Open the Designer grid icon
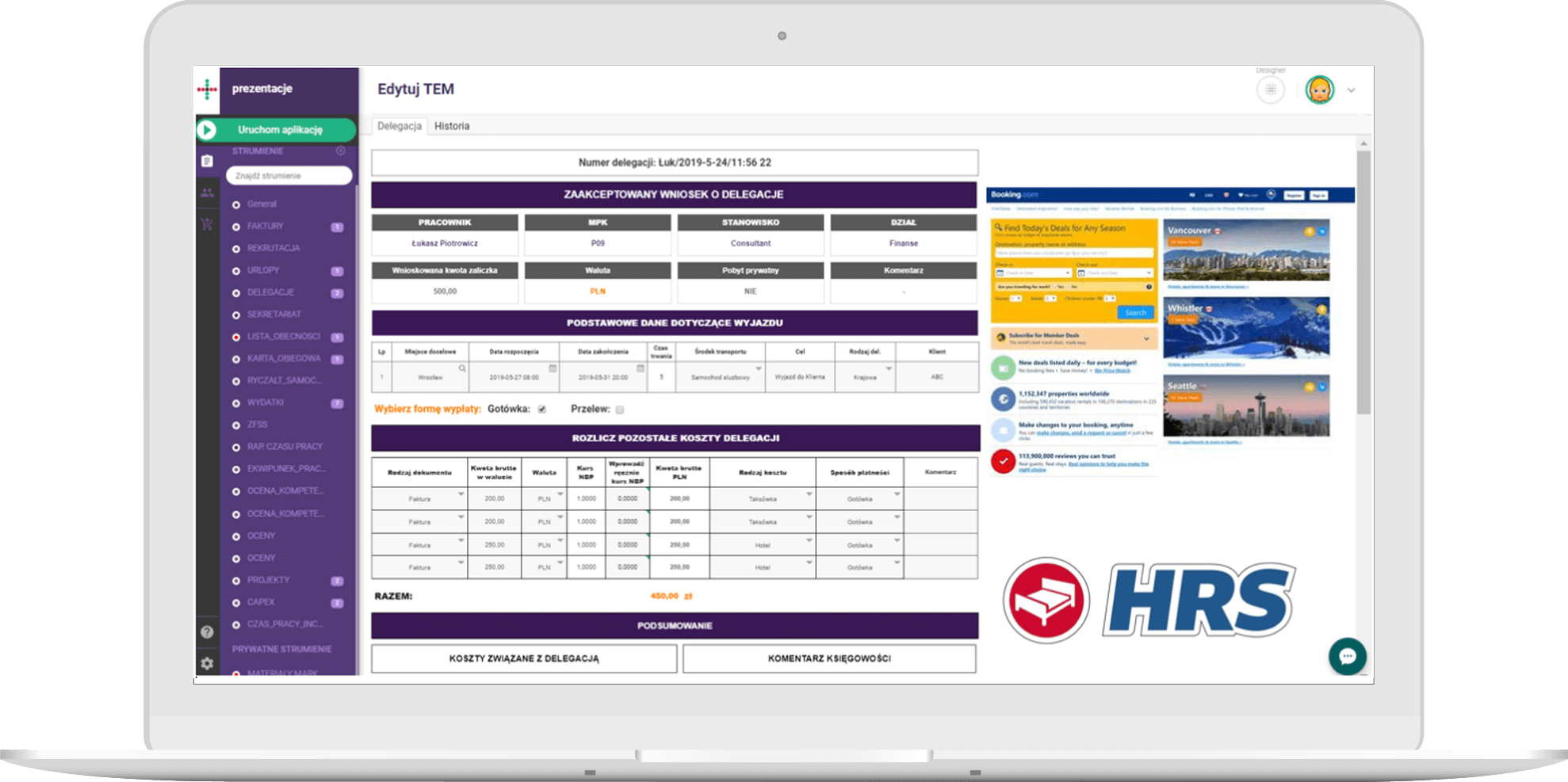Image resolution: width=1568 pixels, height=782 pixels. click(1270, 90)
